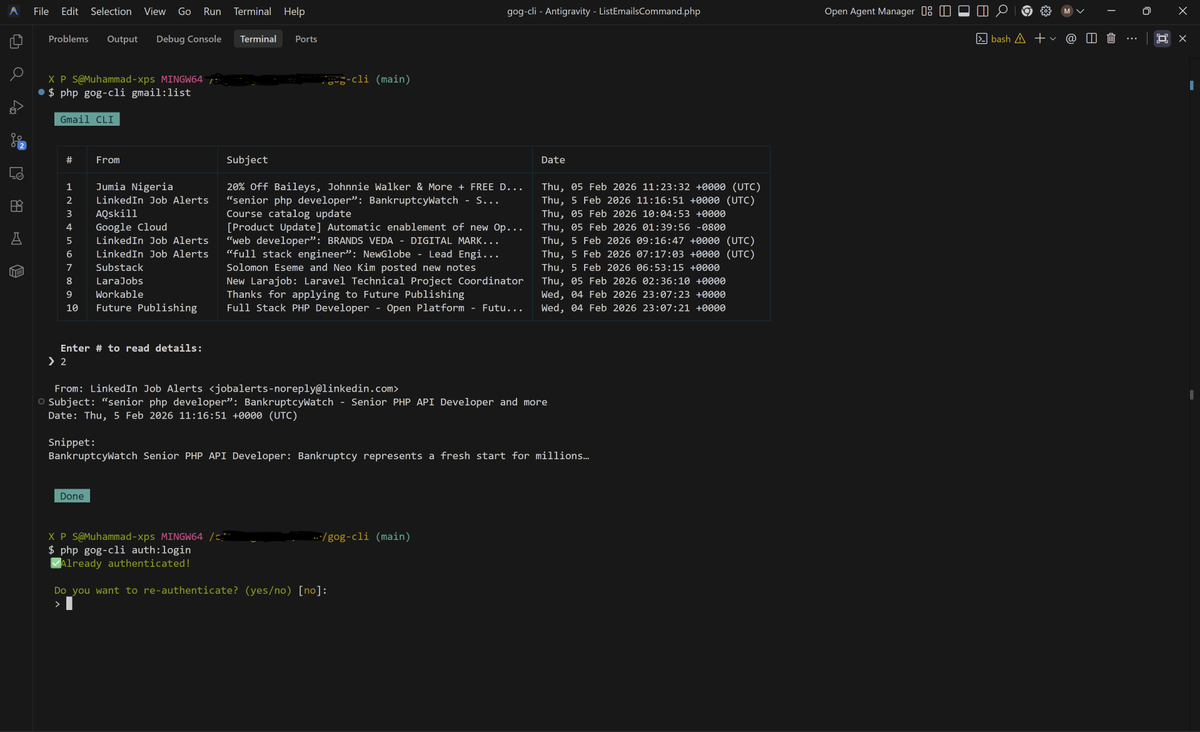Toggle the primary side bar
1200x732 pixels.
945,11
